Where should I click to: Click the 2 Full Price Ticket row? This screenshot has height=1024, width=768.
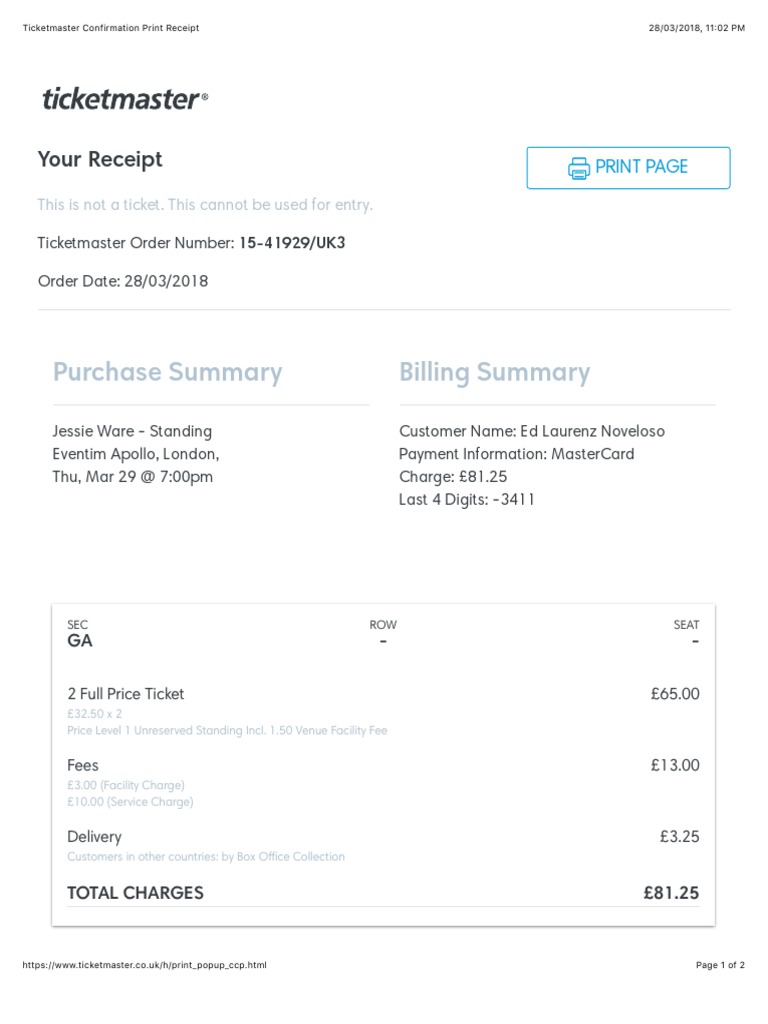[x=126, y=694]
